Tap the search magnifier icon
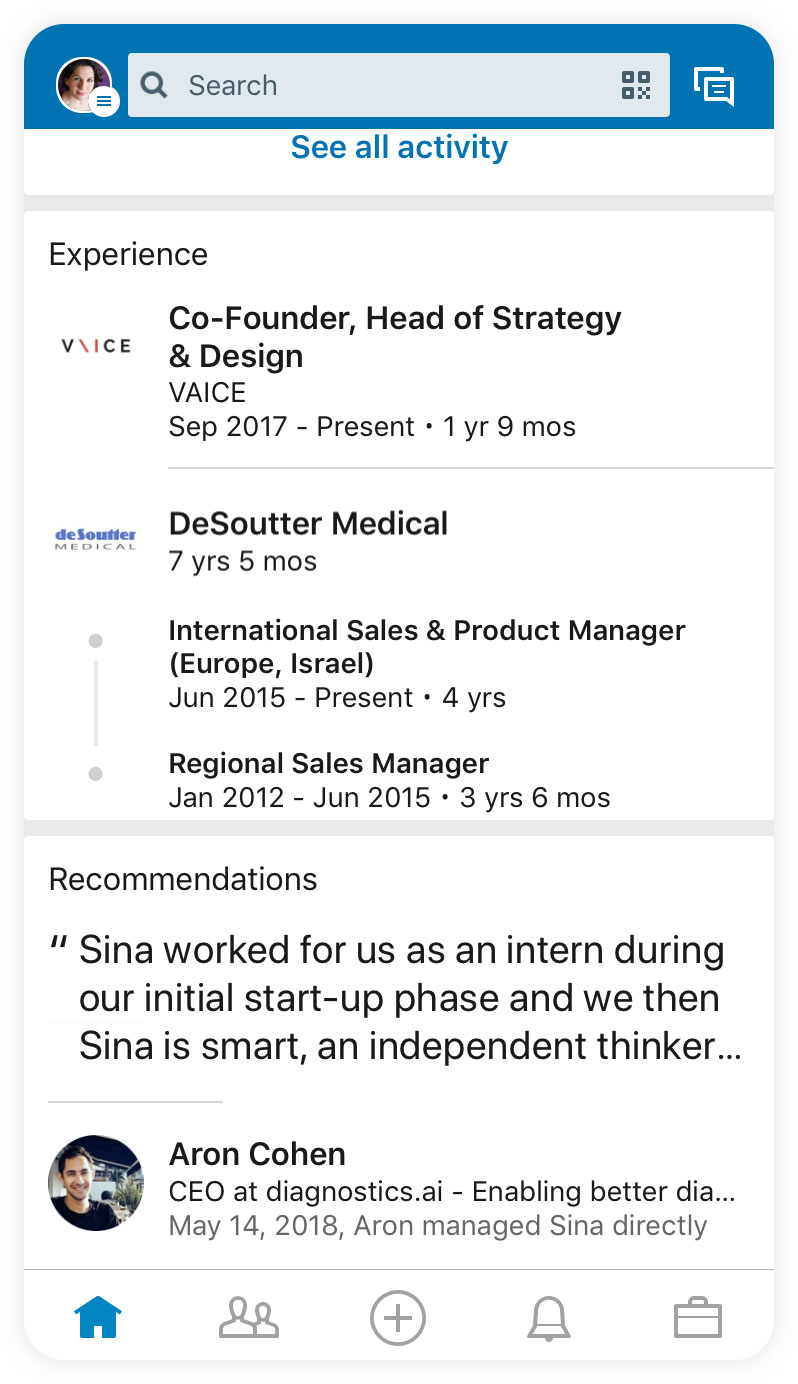 tap(154, 85)
